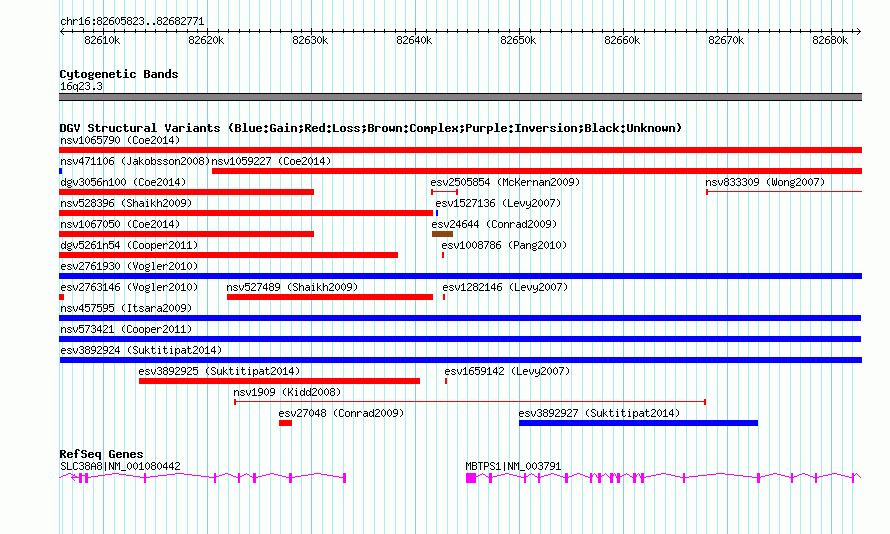Click the gray 16q23.3 cytogenetic band bar
This screenshot has height=534, width=890.
[x=460, y=97]
